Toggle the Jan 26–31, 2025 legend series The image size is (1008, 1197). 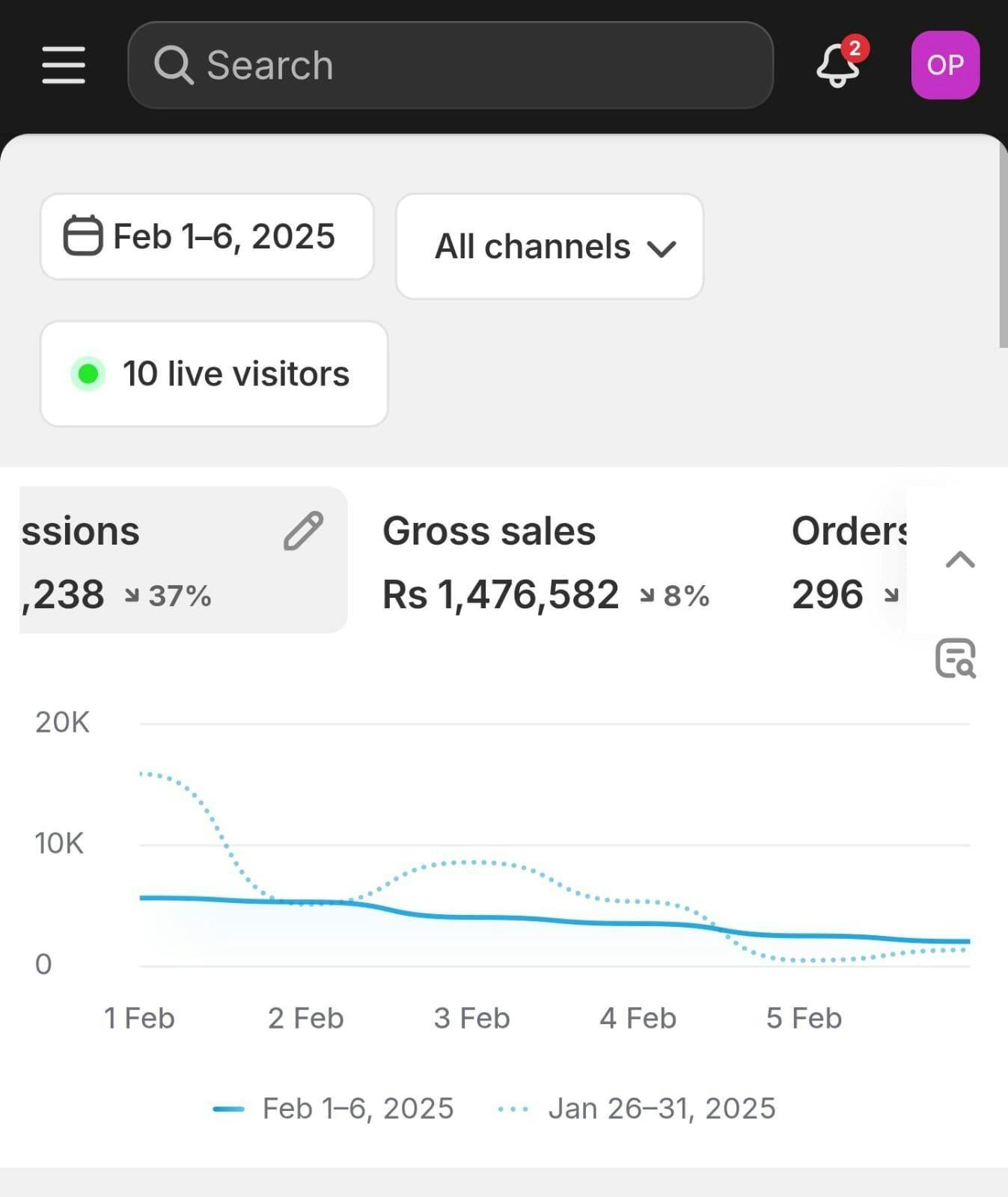tap(638, 1108)
